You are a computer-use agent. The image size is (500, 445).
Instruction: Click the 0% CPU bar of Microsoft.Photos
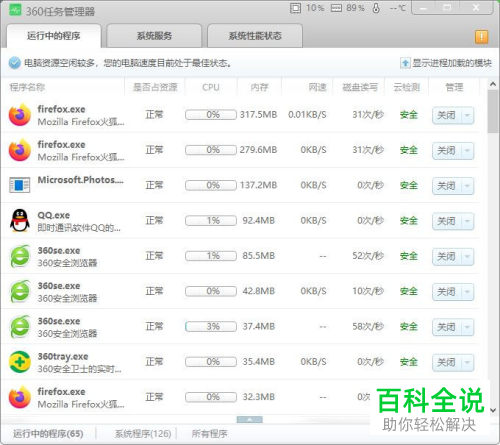click(x=211, y=185)
